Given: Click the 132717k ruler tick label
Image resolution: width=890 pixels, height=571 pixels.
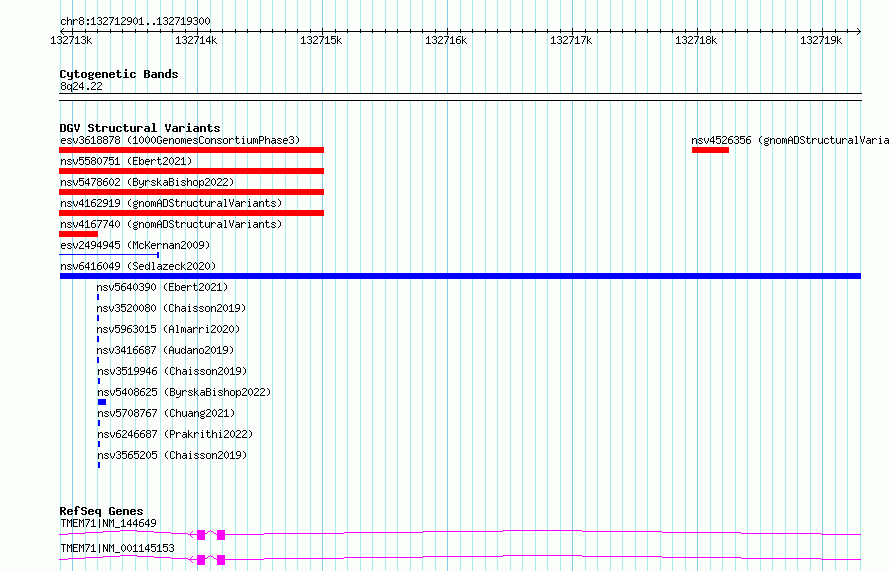Looking at the screenshot, I should 571,40.
